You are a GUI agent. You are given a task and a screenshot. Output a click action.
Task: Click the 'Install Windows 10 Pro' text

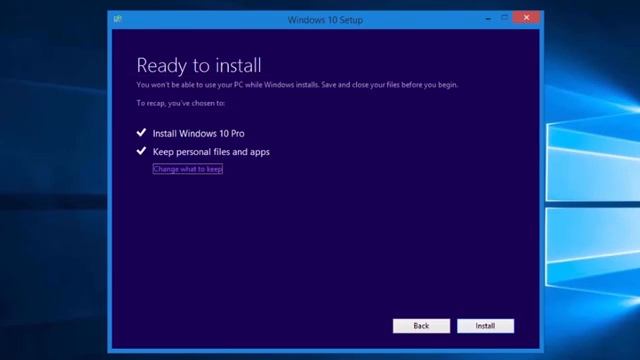tap(198, 133)
